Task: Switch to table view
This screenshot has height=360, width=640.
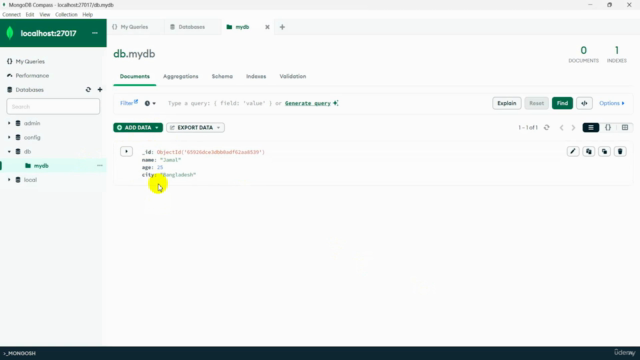Action: click(625, 128)
